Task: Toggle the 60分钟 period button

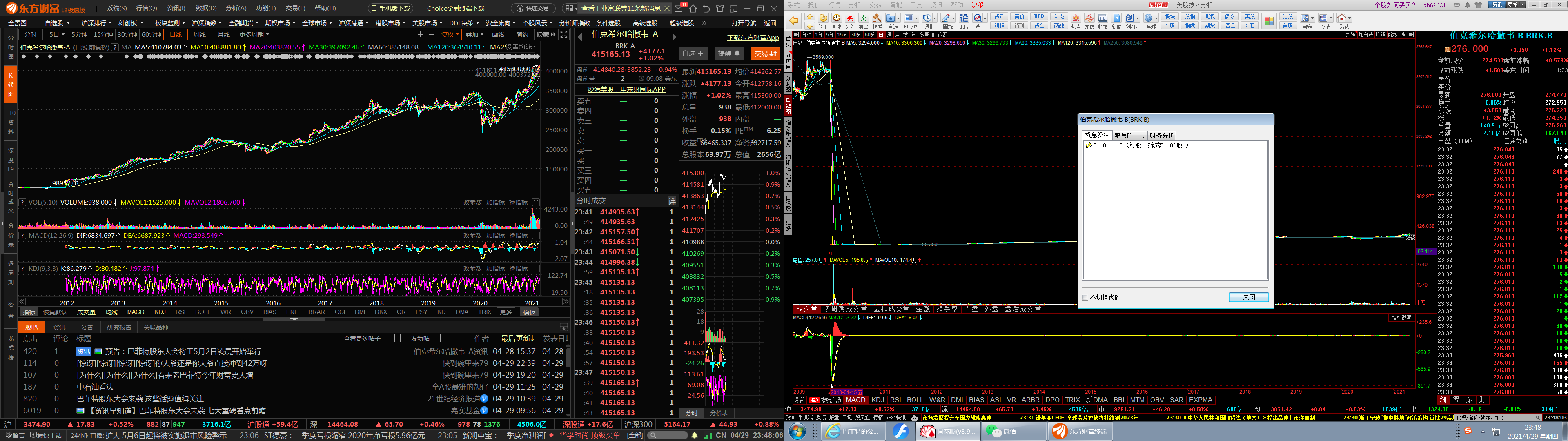Action: click(x=151, y=35)
